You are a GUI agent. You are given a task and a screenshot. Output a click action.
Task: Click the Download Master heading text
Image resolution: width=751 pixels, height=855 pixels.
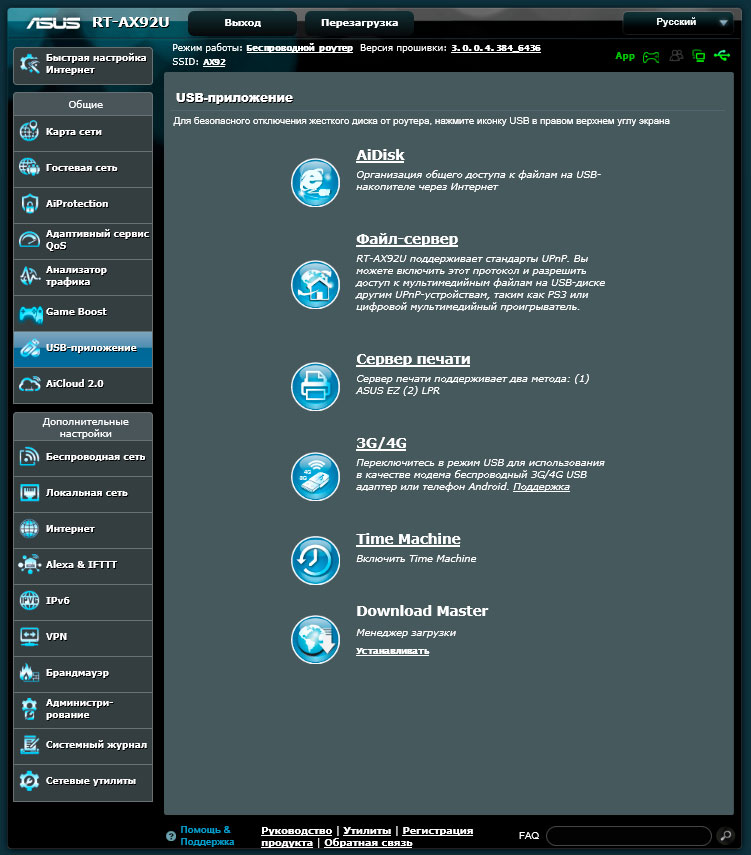click(422, 611)
